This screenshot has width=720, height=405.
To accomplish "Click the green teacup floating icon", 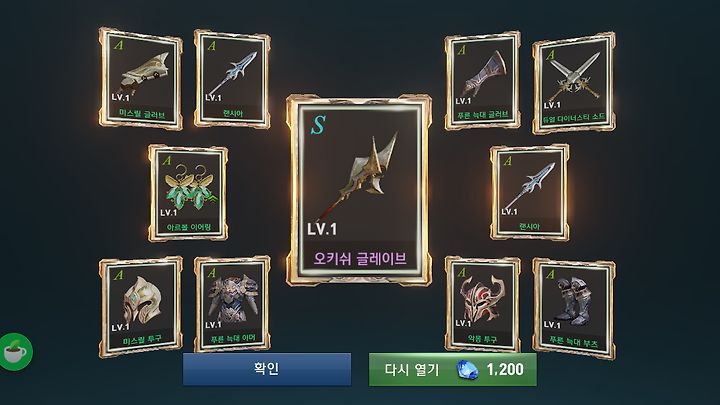I will coord(17,352).
